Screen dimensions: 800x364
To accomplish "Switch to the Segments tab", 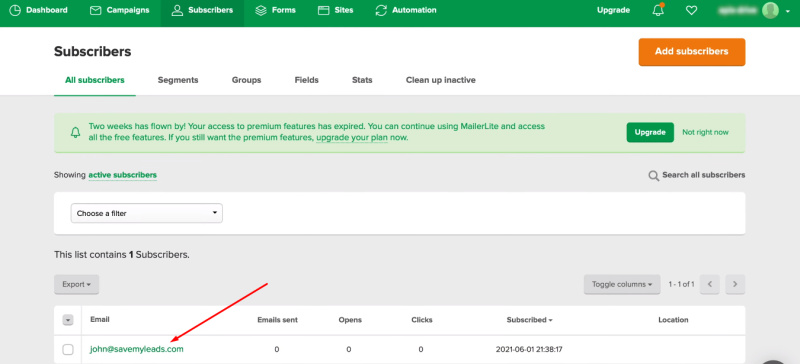I will [x=178, y=80].
